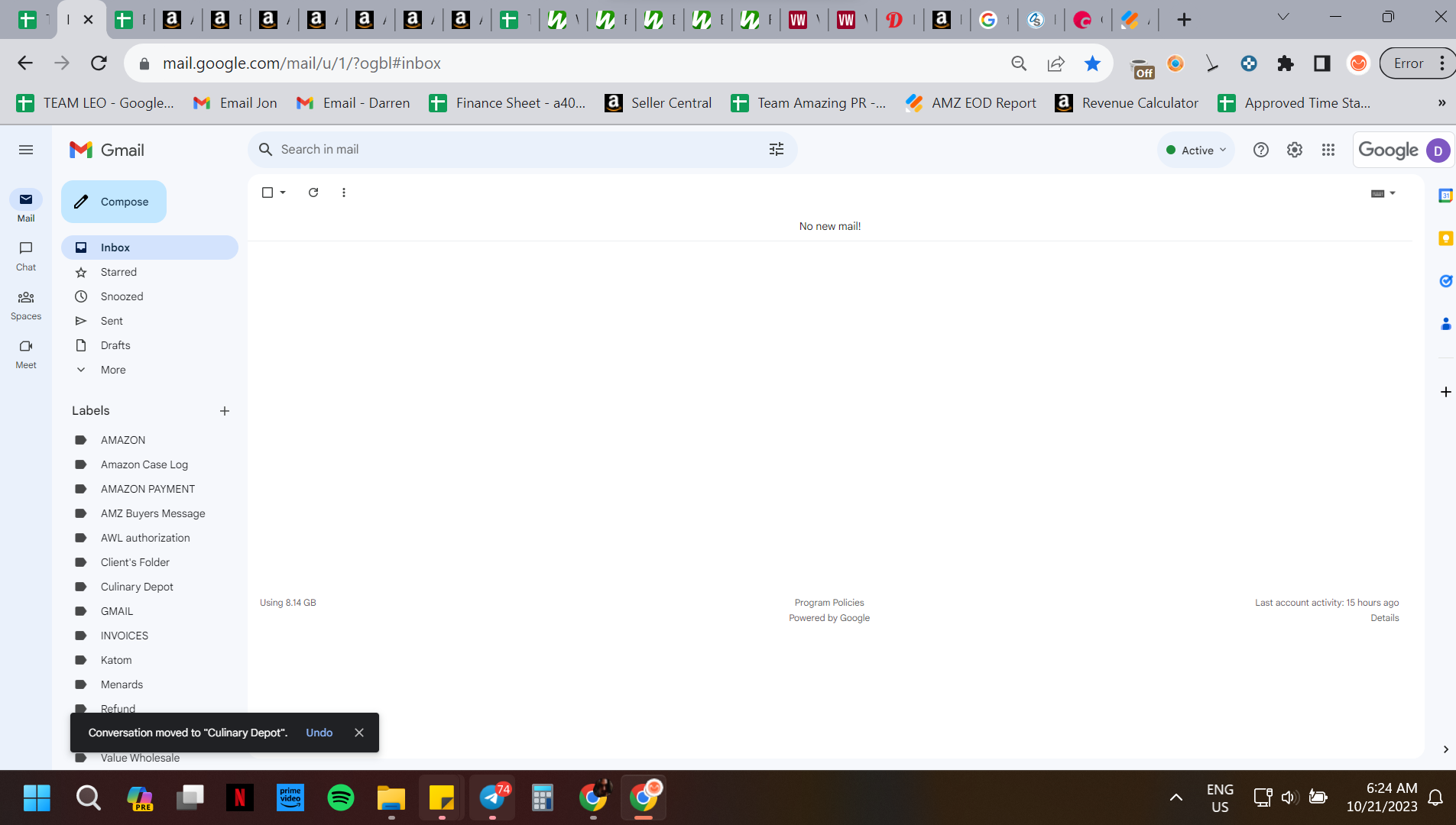Open Spotify from the taskbar
Image resolution: width=1456 pixels, height=825 pixels.
(341, 797)
